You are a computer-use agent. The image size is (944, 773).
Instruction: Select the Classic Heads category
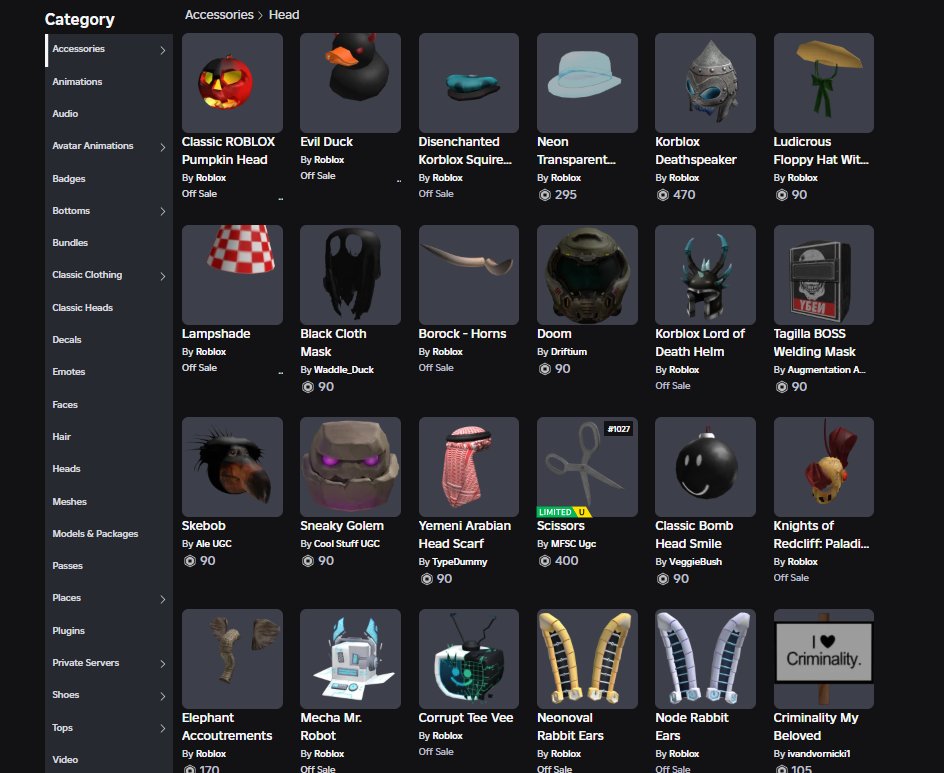pos(82,307)
